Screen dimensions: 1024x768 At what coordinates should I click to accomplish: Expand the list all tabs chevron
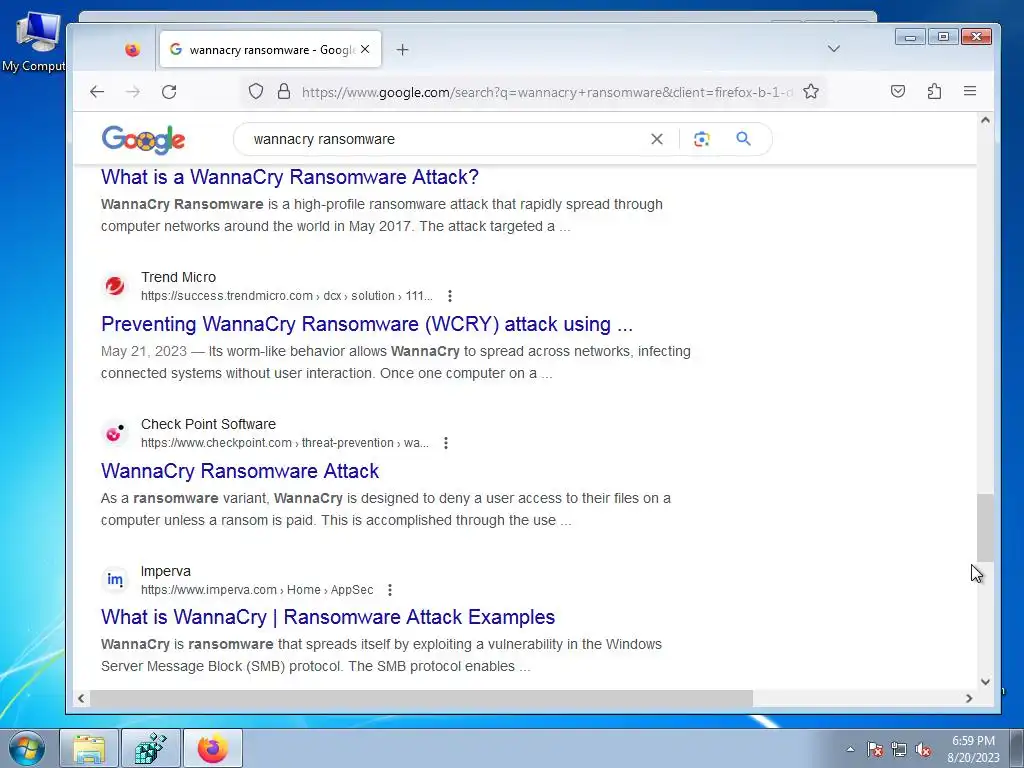(x=833, y=49)
